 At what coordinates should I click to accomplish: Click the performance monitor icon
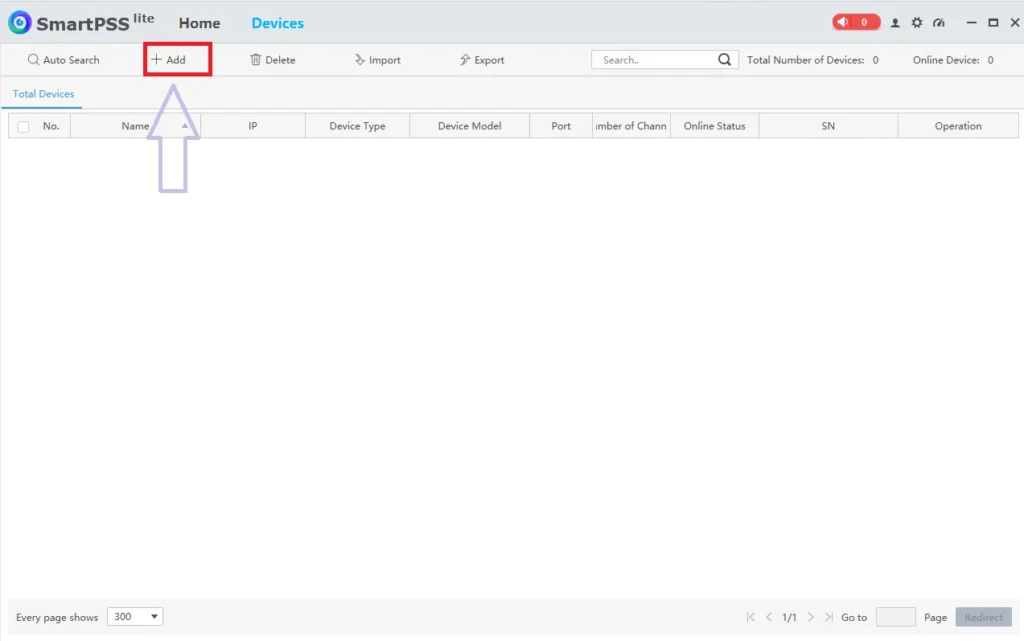(x=938, y=21)
